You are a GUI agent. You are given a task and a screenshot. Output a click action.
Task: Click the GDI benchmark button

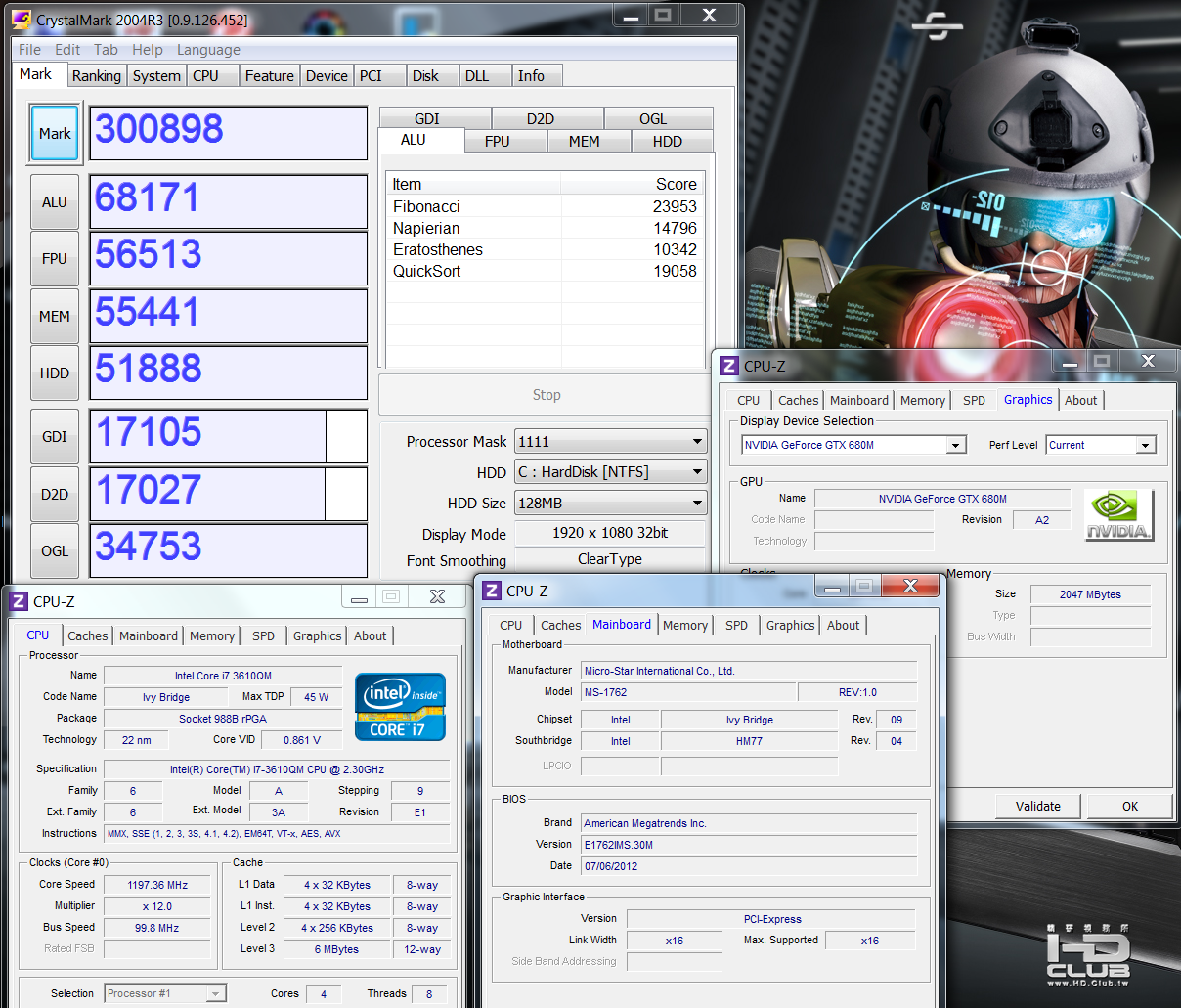point(55,436)
